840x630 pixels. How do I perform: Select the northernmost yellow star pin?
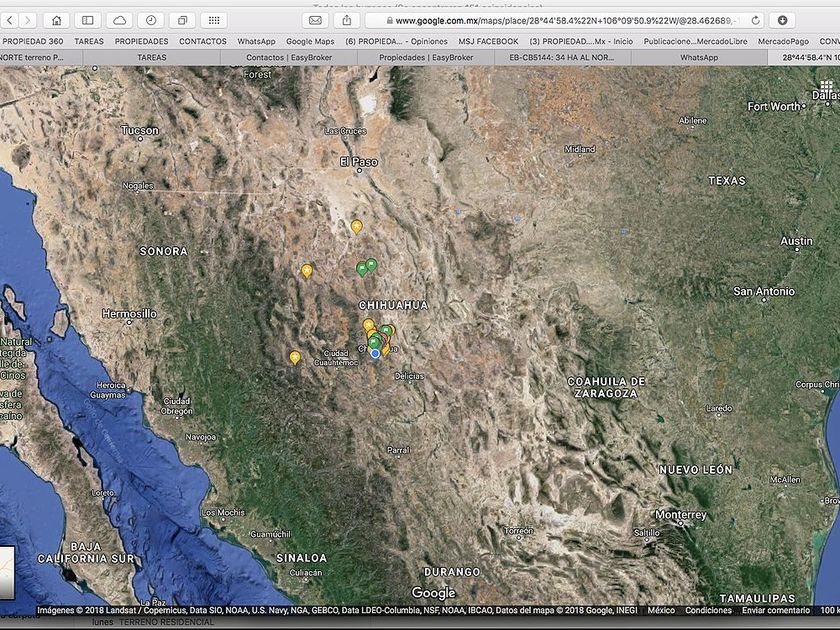(357, 227)
